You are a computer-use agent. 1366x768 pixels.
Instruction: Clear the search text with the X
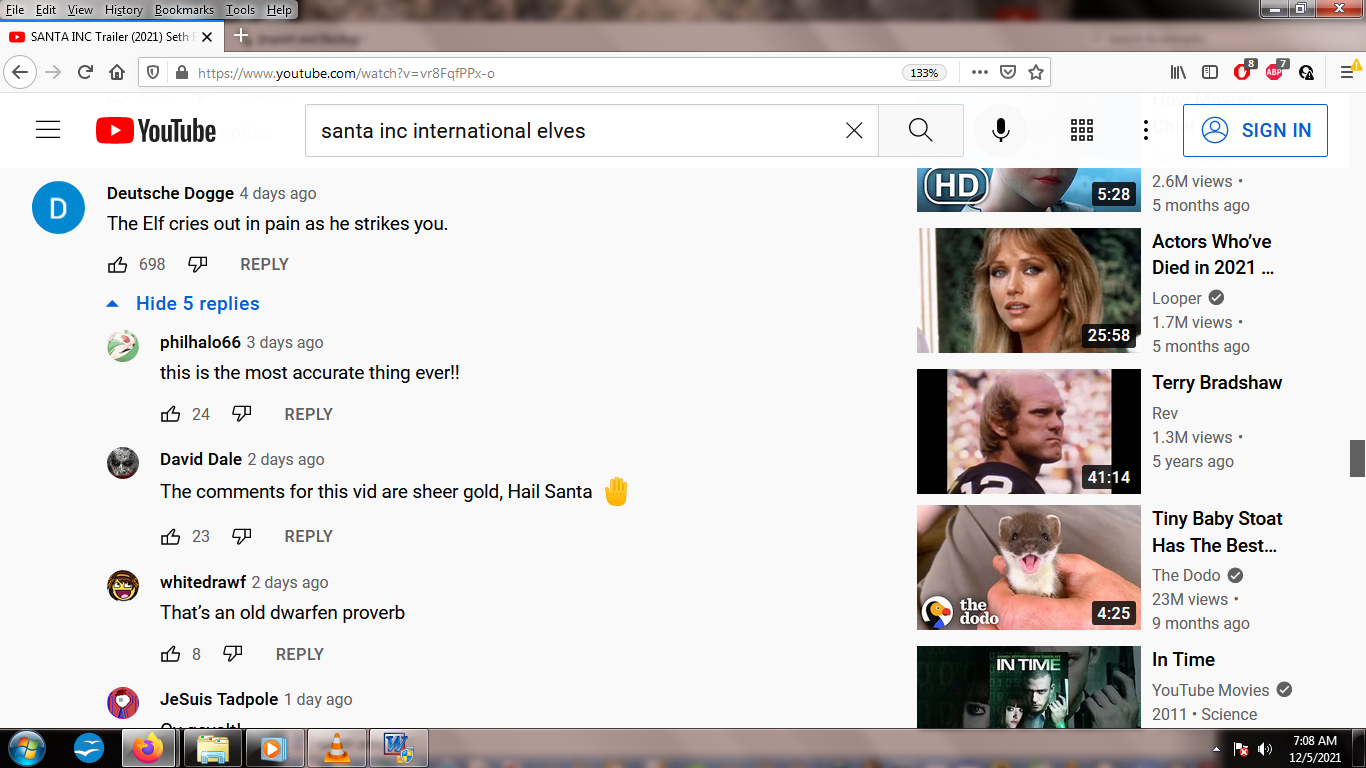[x=854, y=130]
